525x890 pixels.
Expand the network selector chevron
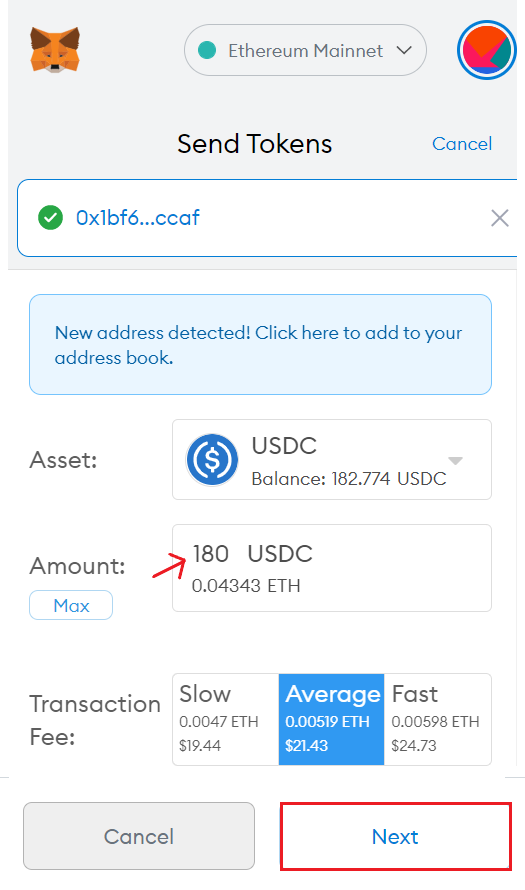404,51
